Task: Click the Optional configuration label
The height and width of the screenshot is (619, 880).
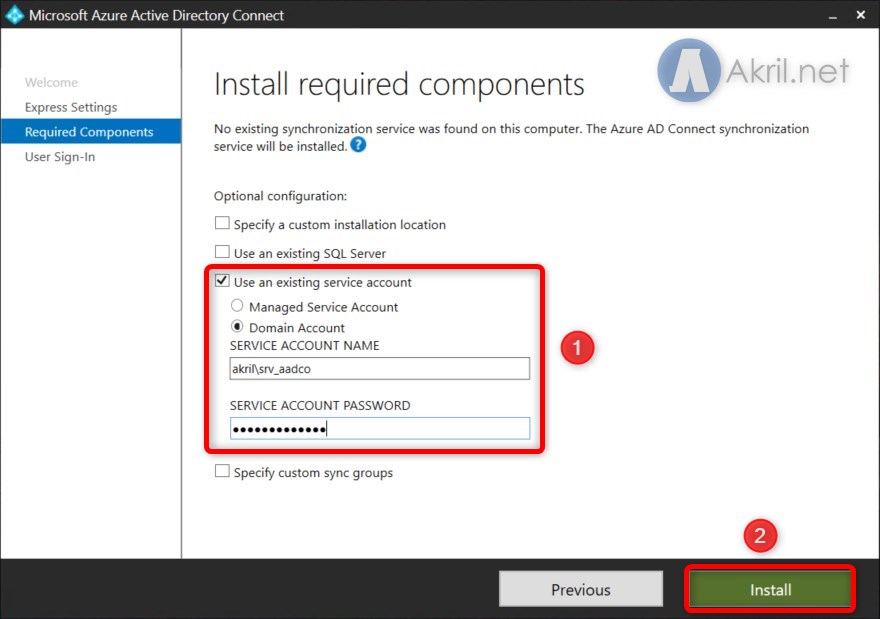Action: [281, 196]
